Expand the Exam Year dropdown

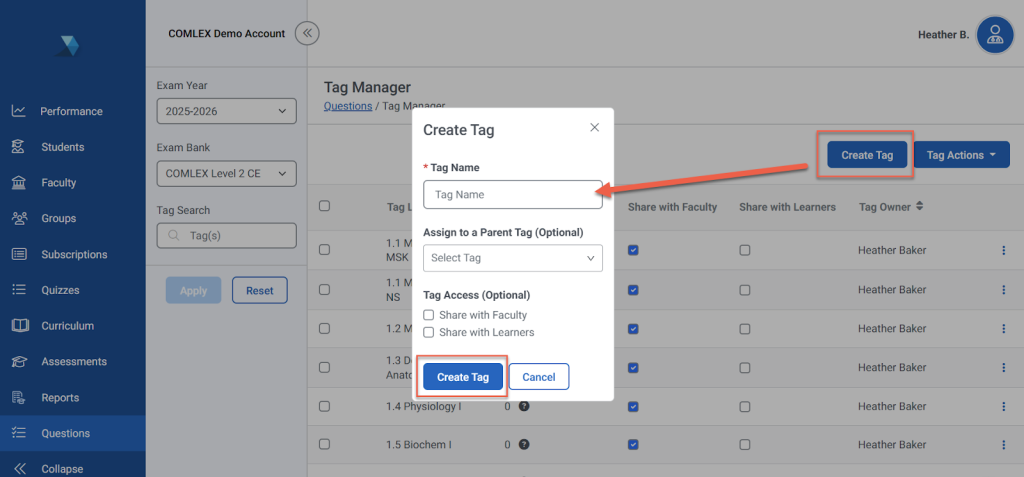point(226,111)
